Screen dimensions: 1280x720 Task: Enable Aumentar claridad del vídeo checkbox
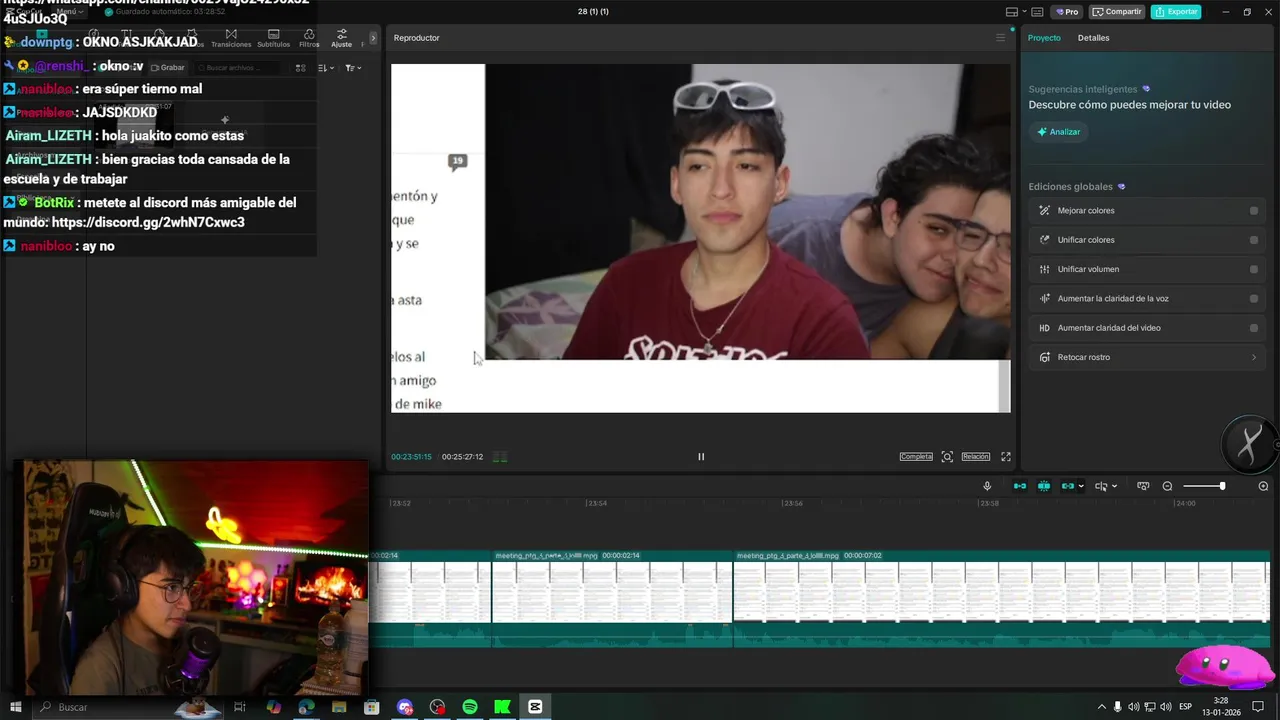pyautogui.click(x=1254, y=328)
